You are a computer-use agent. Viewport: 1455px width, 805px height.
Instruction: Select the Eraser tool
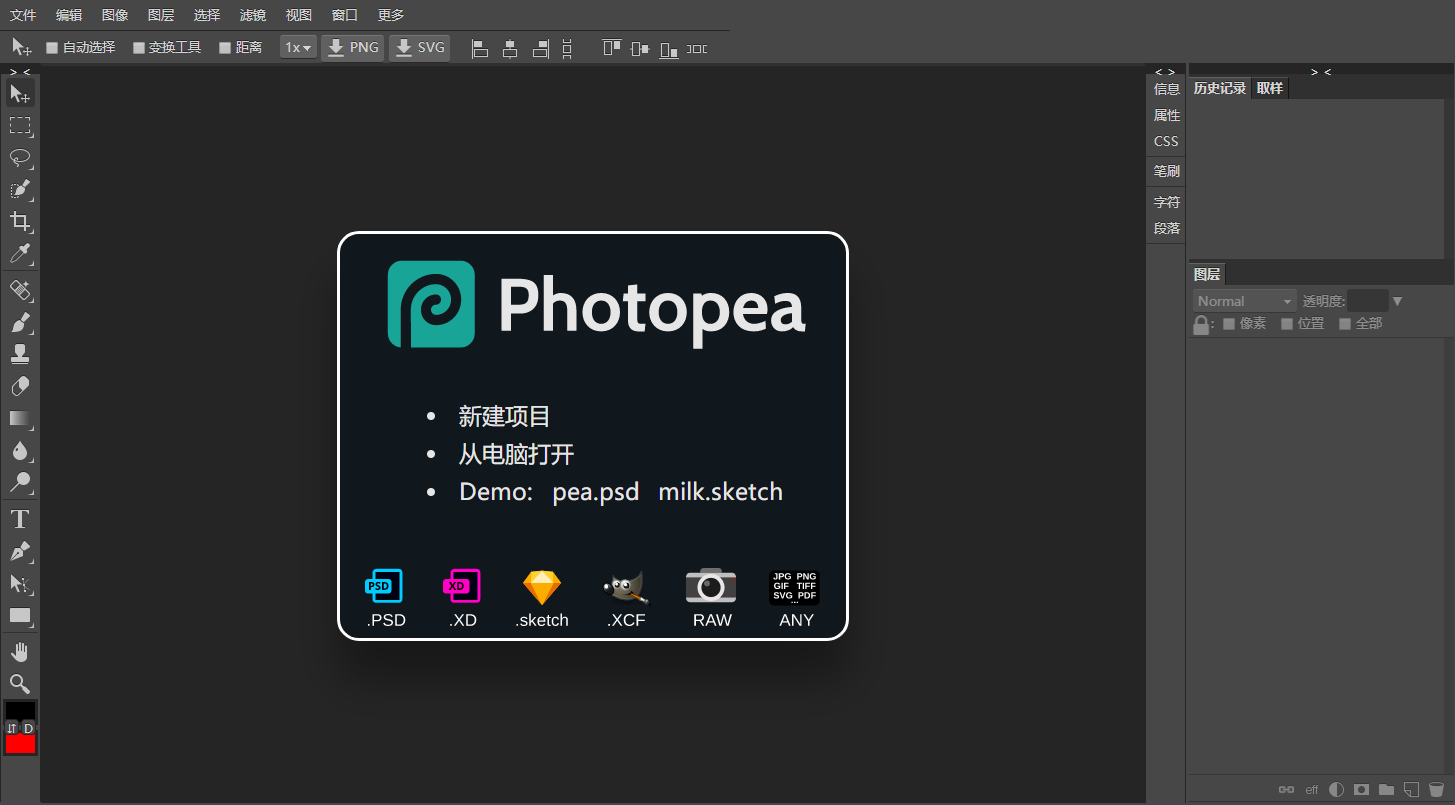coord(20,386)
